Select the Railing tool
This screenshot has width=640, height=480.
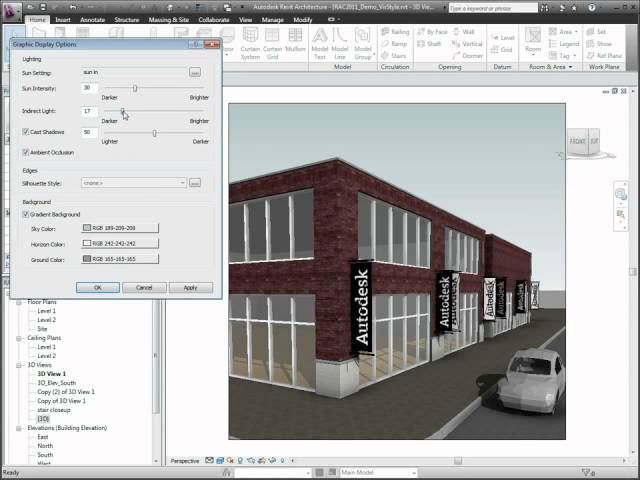(395, 31)
